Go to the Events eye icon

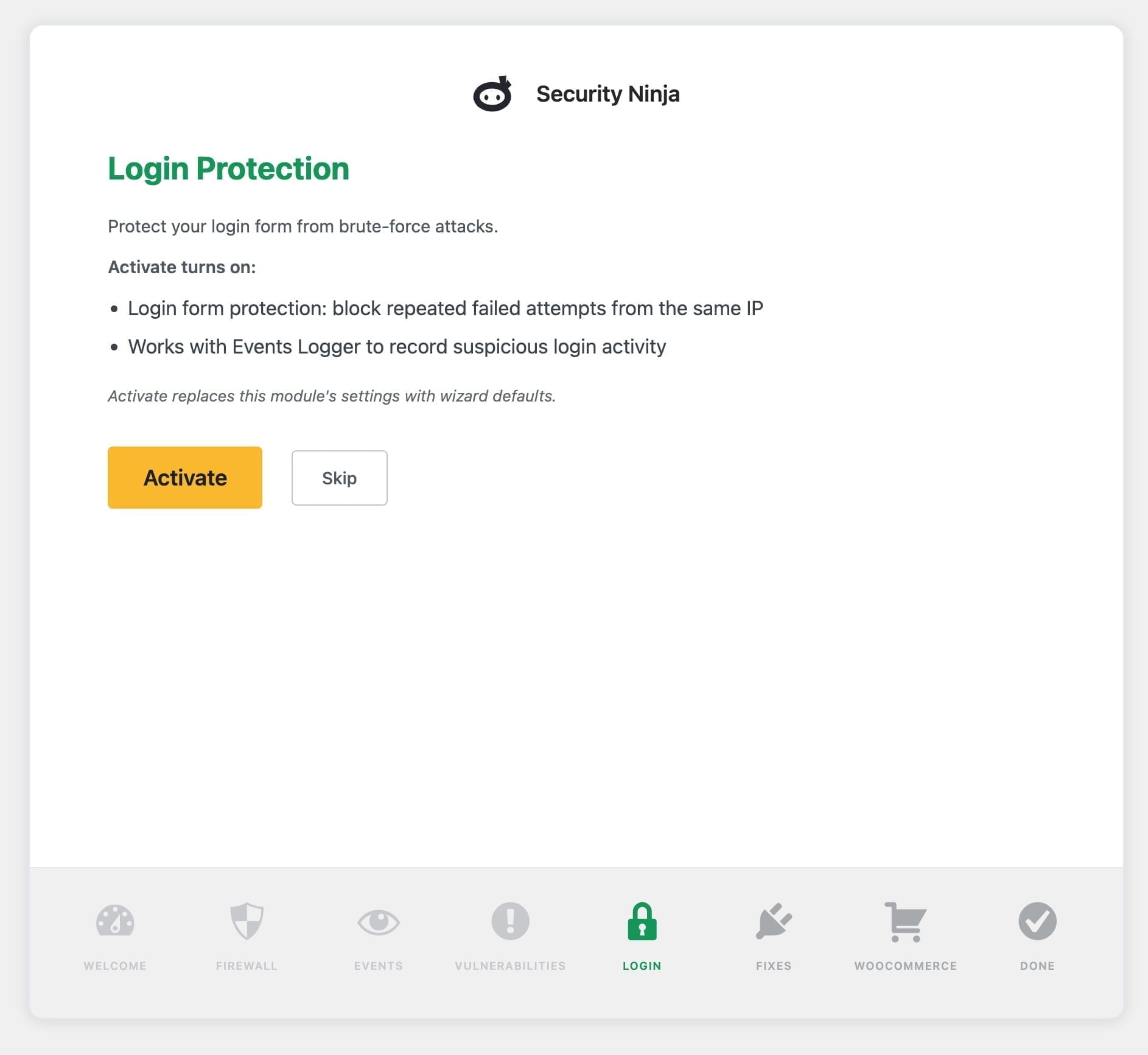tap(379, 922)
